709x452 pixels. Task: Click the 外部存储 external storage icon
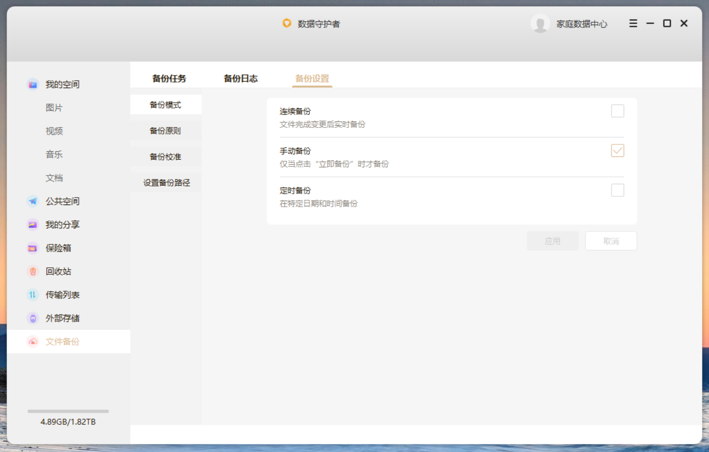click(33, 318)
